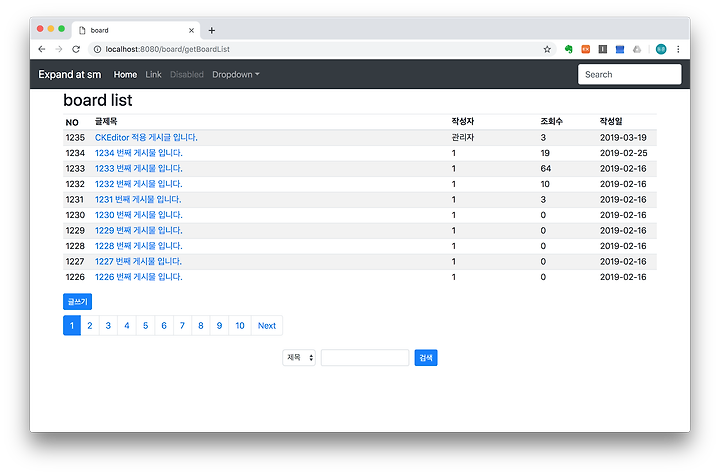
Task: Click the Expand at sm navbar brand
Action: click(69, 74)
